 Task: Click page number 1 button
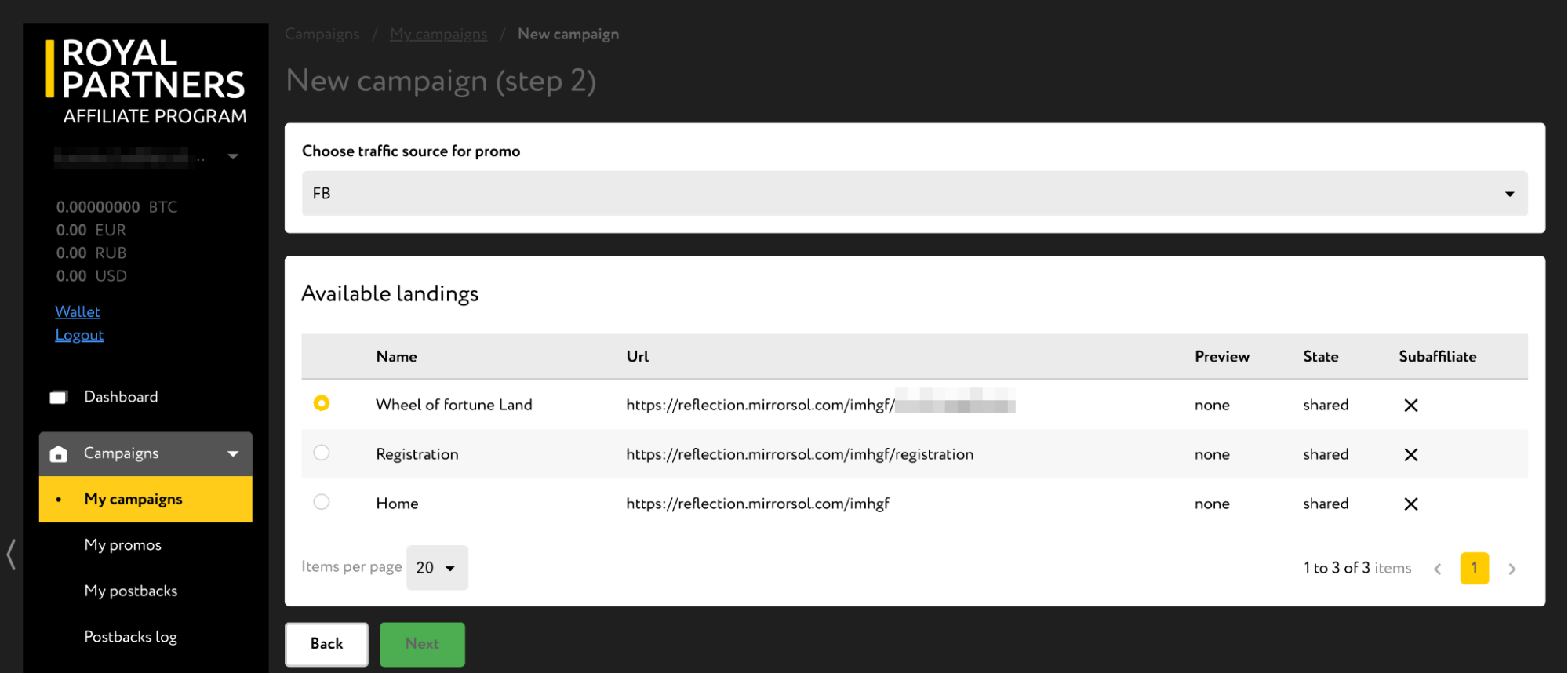[x=1475, y=568]
